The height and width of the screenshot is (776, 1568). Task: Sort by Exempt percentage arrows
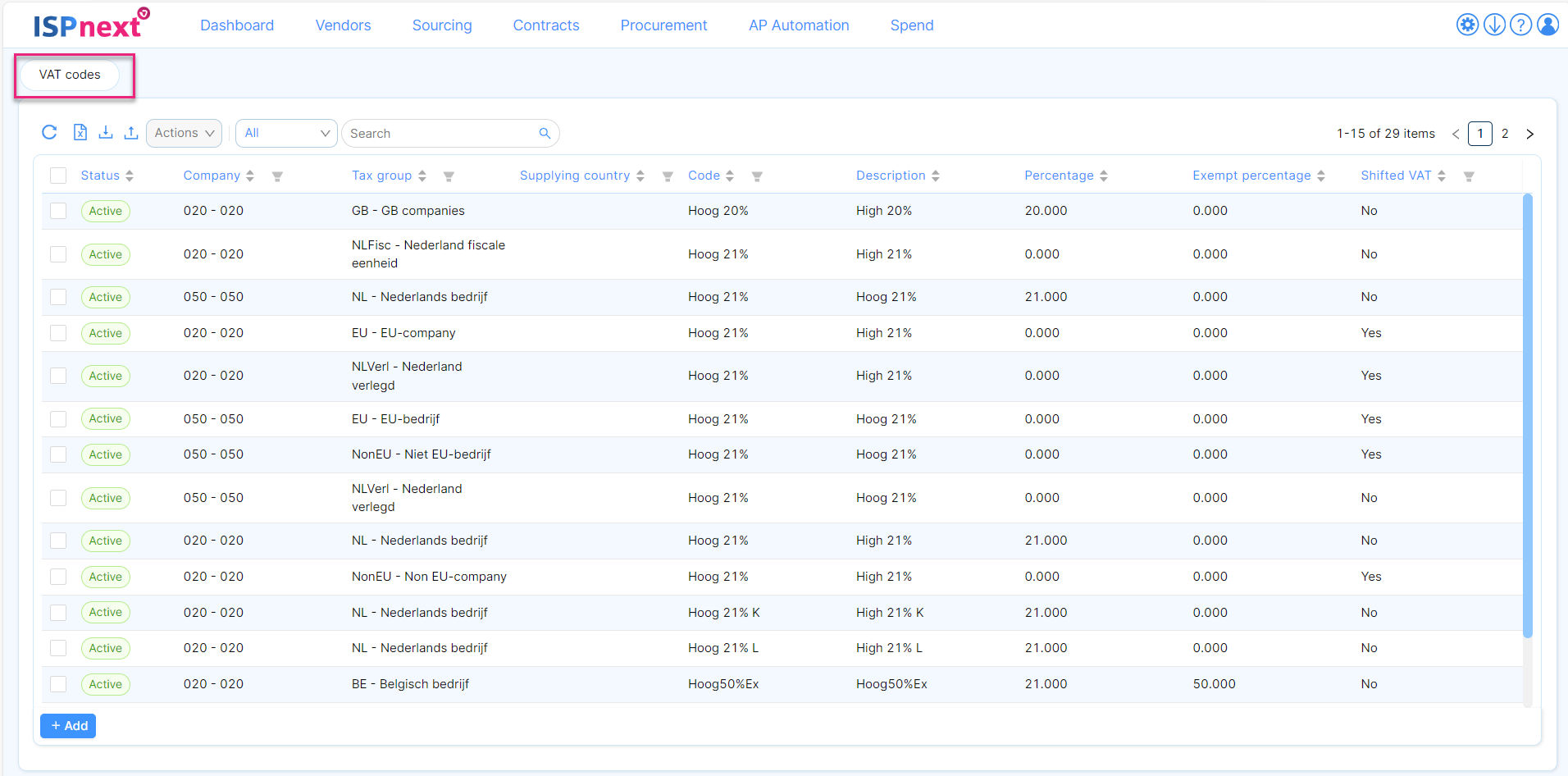[1321, 176]
